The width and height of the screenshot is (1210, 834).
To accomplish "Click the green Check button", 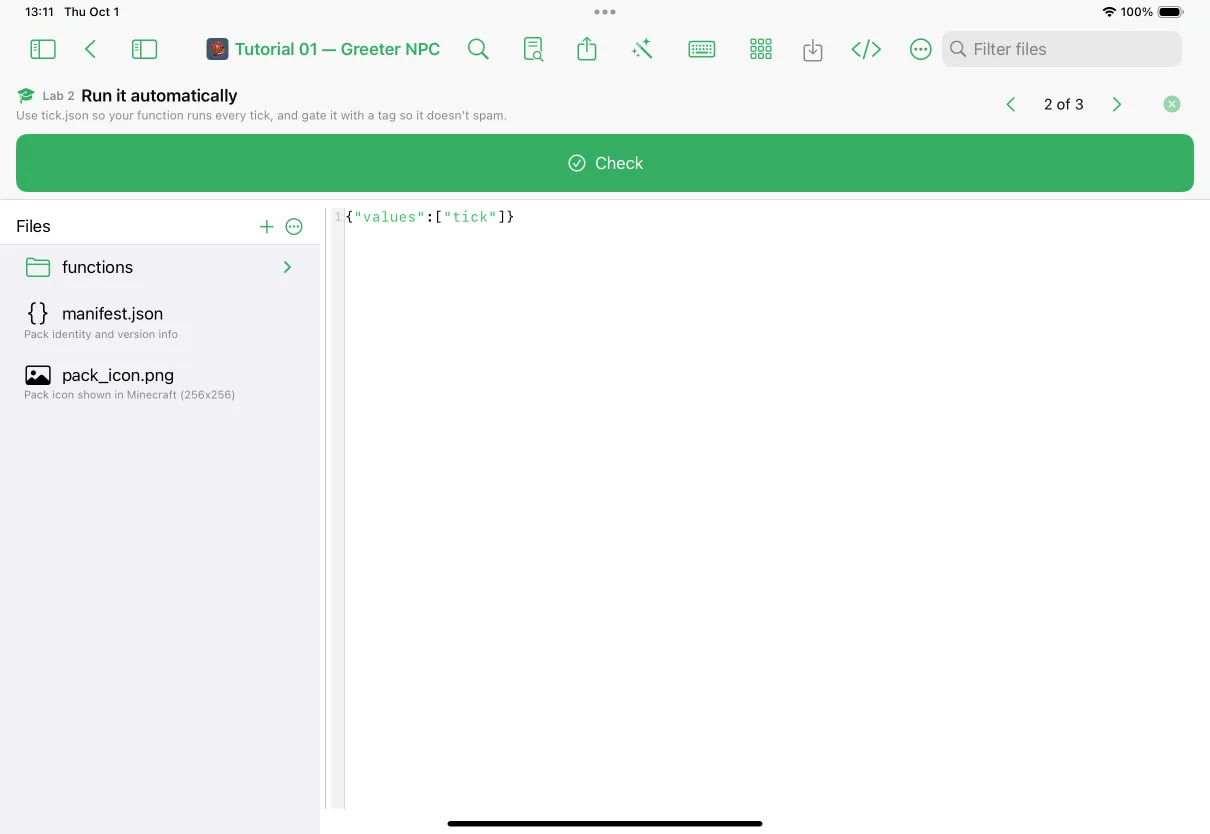I will pos(605,163).
